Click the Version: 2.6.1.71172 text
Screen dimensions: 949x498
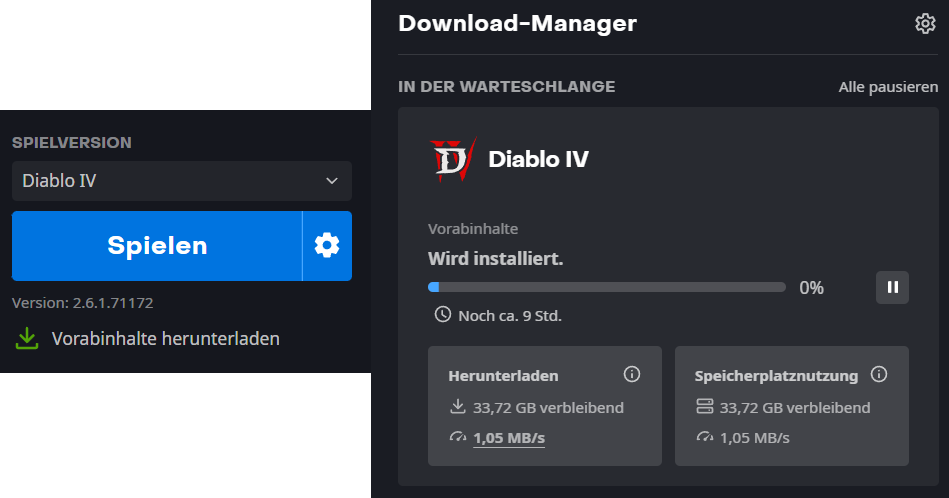(82, 303)
